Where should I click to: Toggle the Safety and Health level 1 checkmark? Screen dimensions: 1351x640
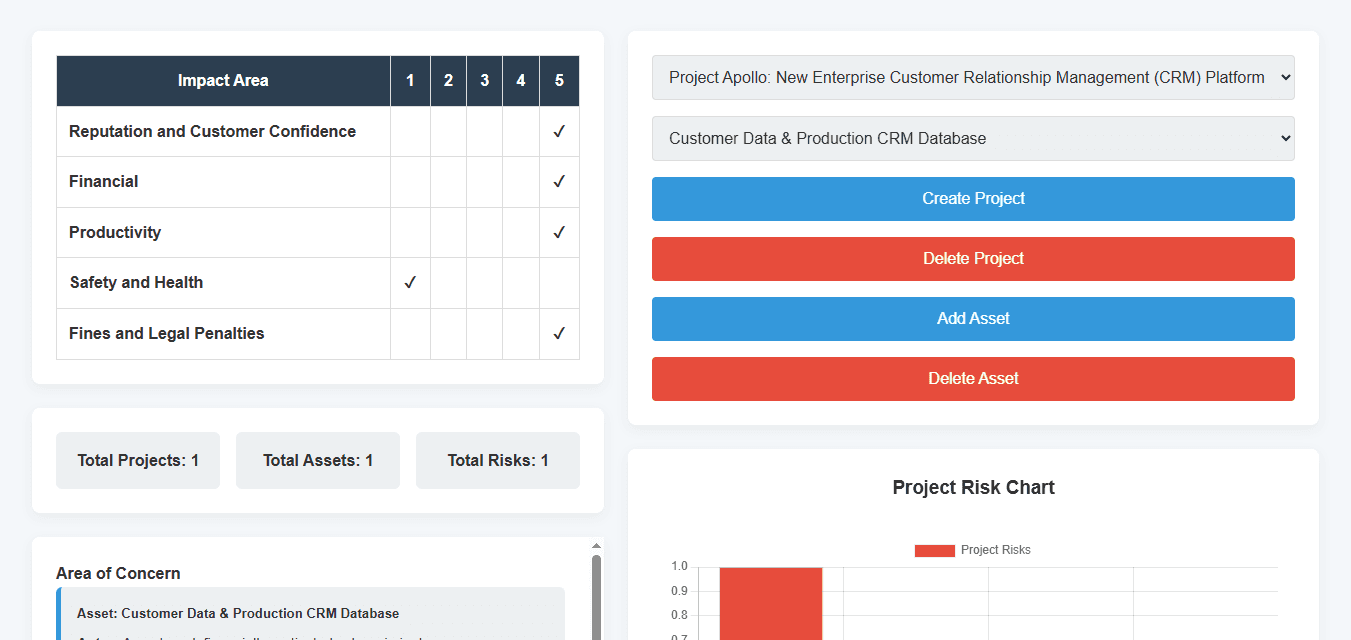click(410, 282)
